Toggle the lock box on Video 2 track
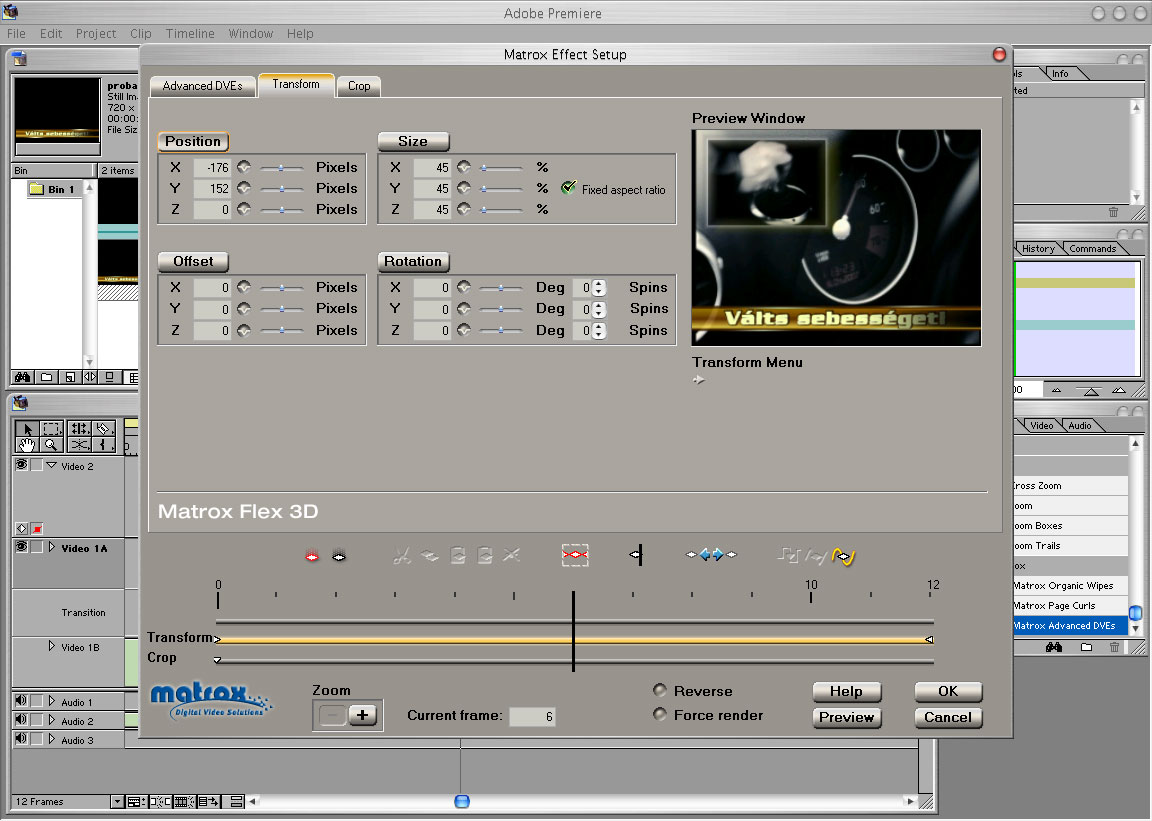The height and width of the screenshot is (821, 1152). pyautogui.click(x=37, y=466)
